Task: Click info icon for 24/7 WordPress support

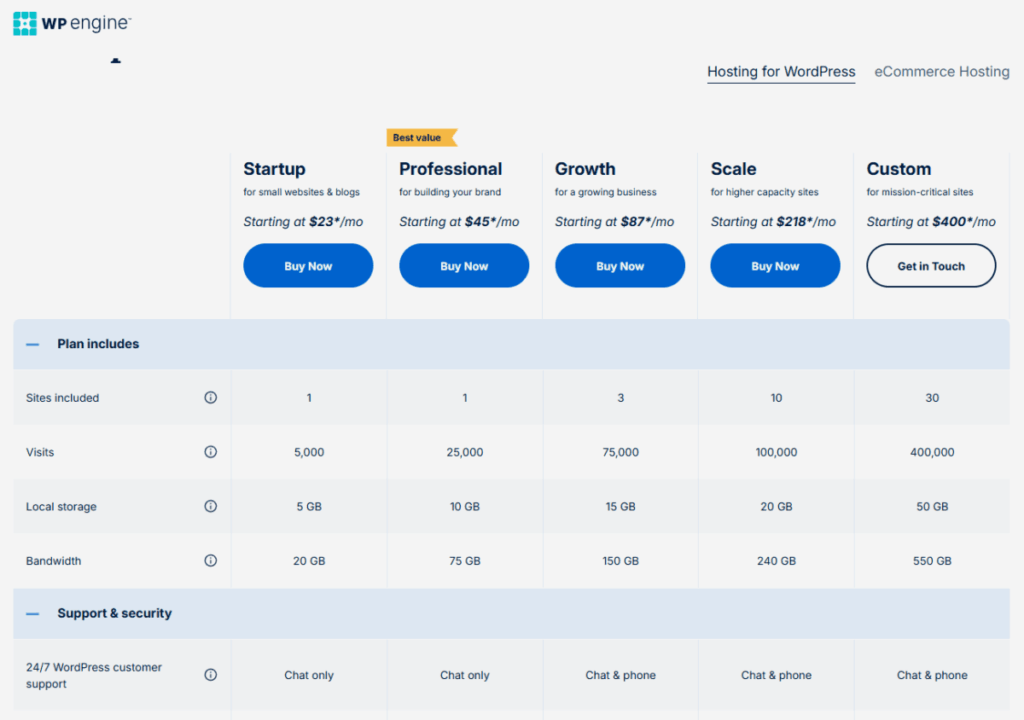Action: click(x=210, y=675)
